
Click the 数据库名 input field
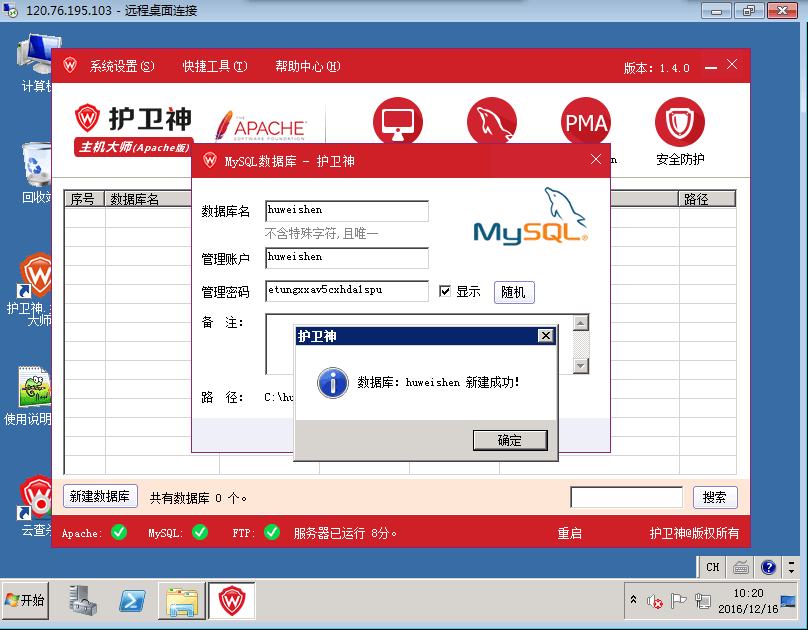(x=347, y=211)
